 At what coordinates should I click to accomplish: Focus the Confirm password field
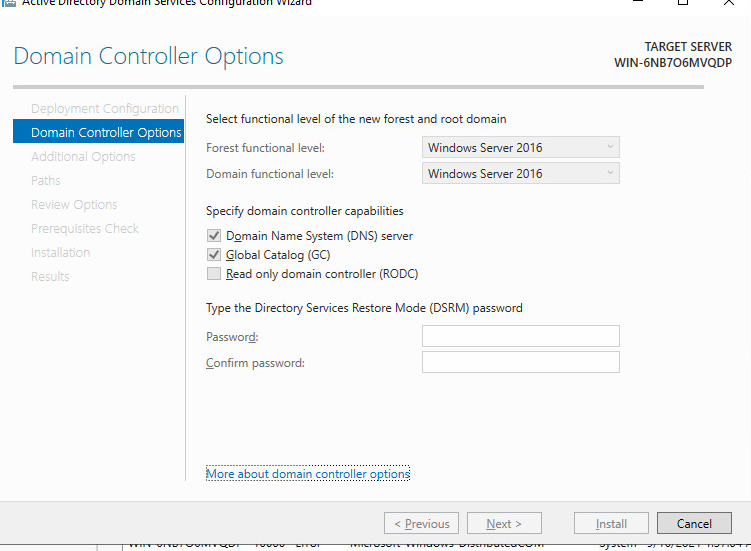[x=520, y=362]
